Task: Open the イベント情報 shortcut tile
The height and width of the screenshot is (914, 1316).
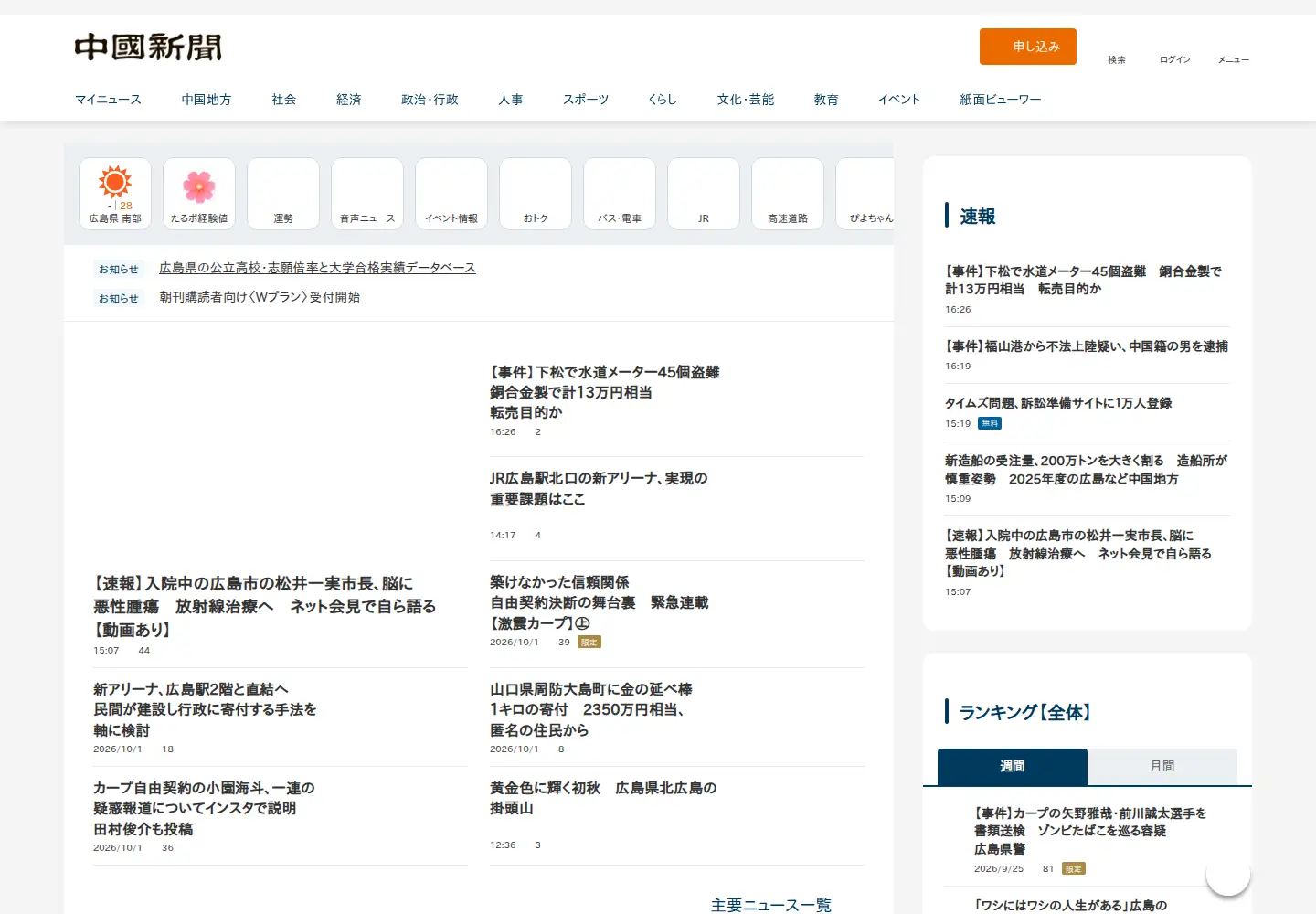Action: [451, 194]
